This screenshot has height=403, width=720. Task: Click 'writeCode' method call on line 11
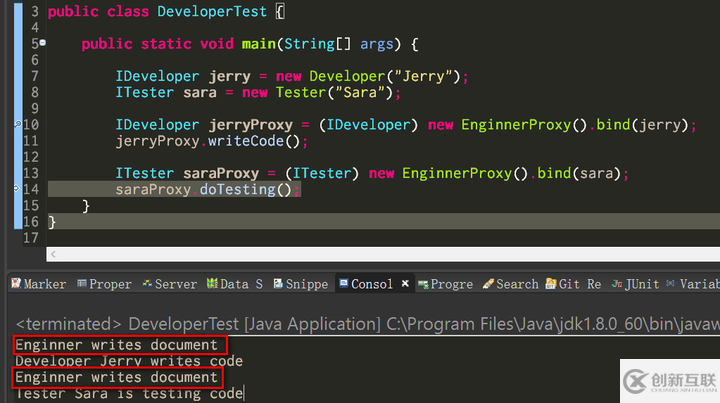(x=246, y=141)
